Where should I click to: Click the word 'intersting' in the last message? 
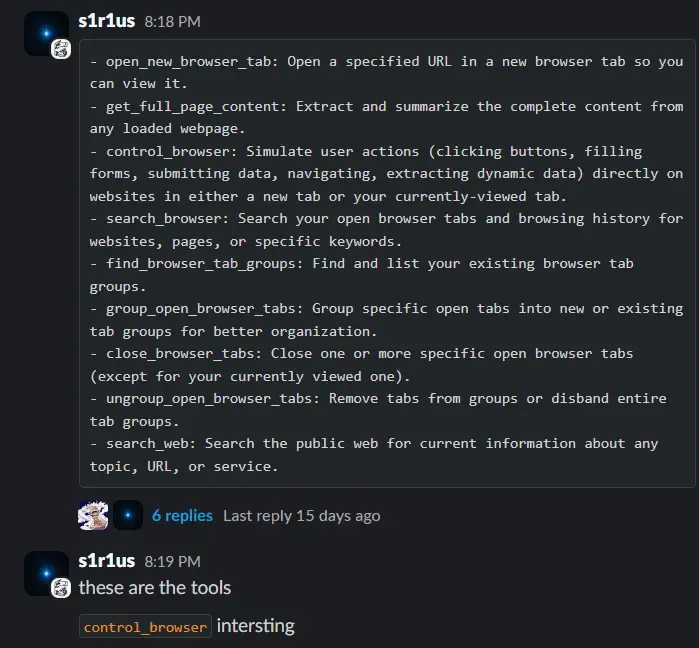point(256,627)
